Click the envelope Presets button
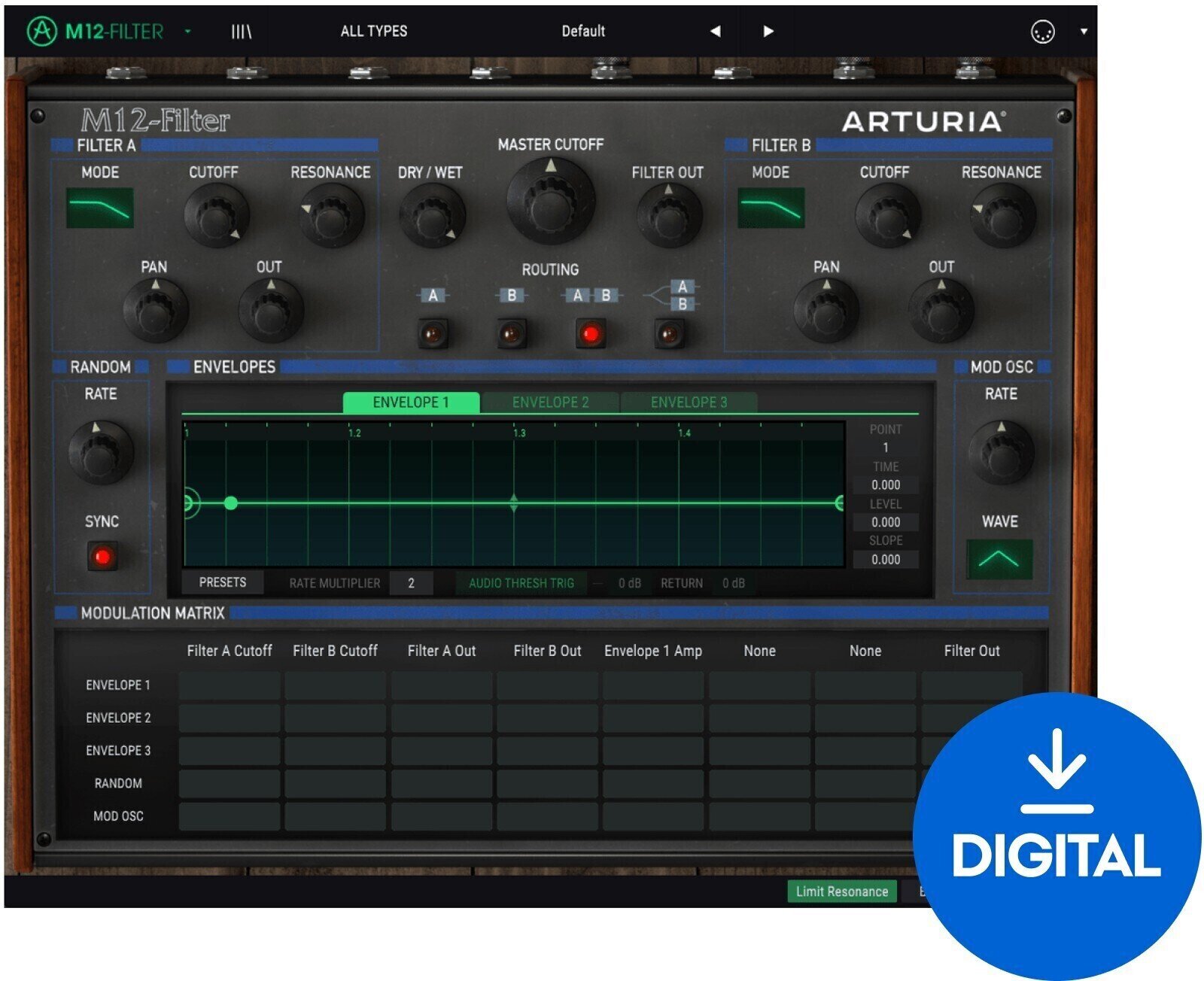Image resolution: width=1204 pixels, height=981 pixels. tap(222, 582)
